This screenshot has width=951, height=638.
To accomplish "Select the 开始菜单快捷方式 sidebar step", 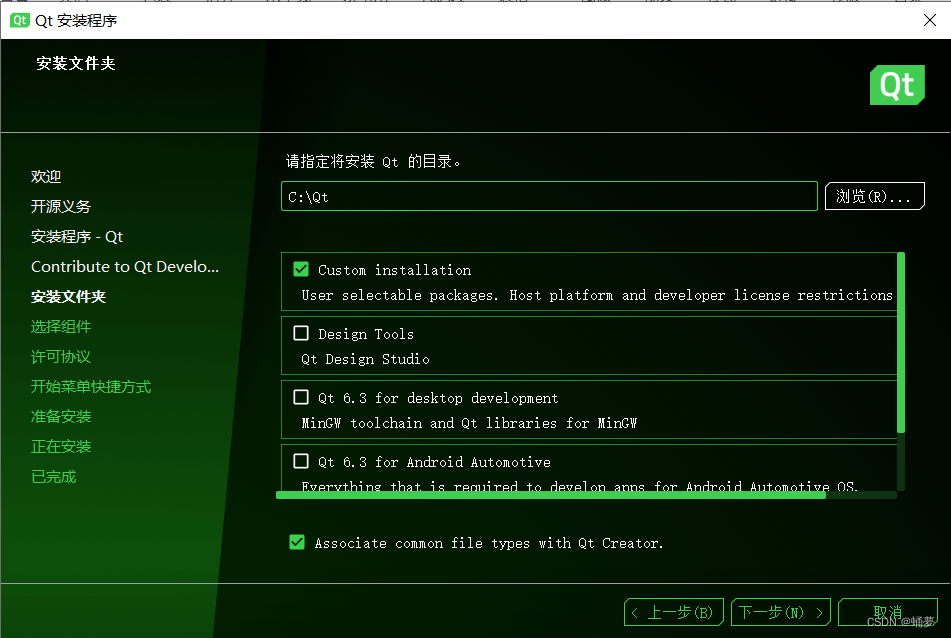I will 91,387.
